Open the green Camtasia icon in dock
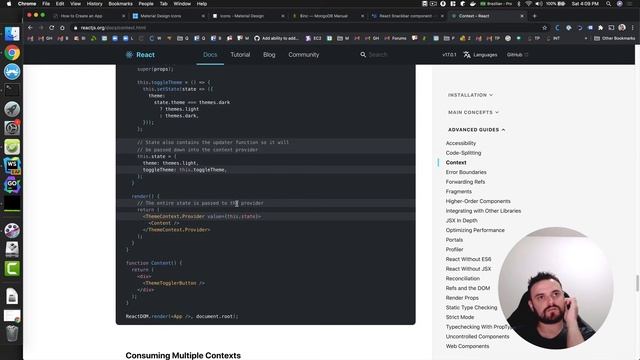The height and width of the screenshot is (360, 640). click(x=12, y=269)
